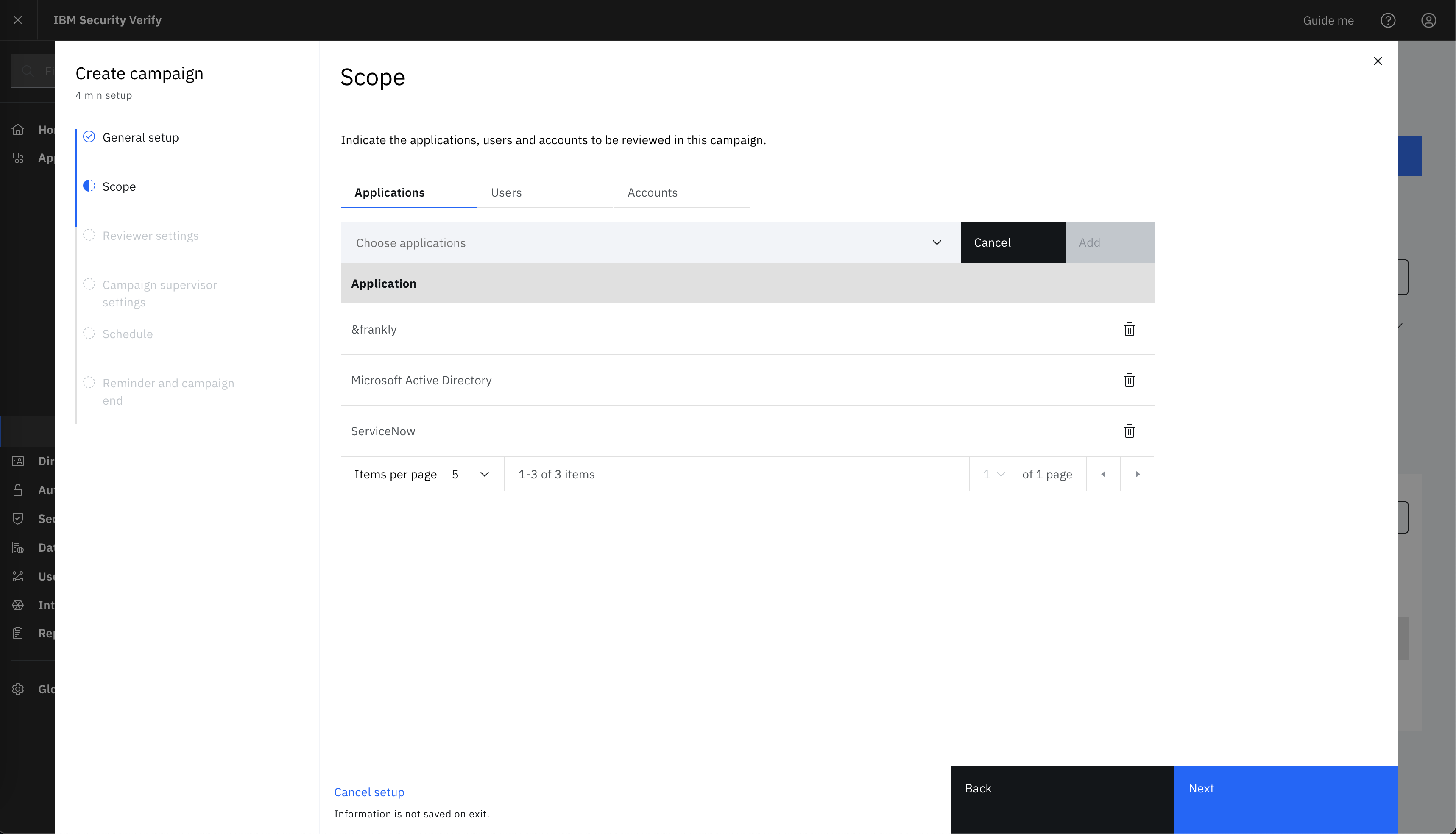This screenshot has width=1456, height=834.
Task: Select the Scope step in progress
Action: pyautogui.click(x=119, y=187)
